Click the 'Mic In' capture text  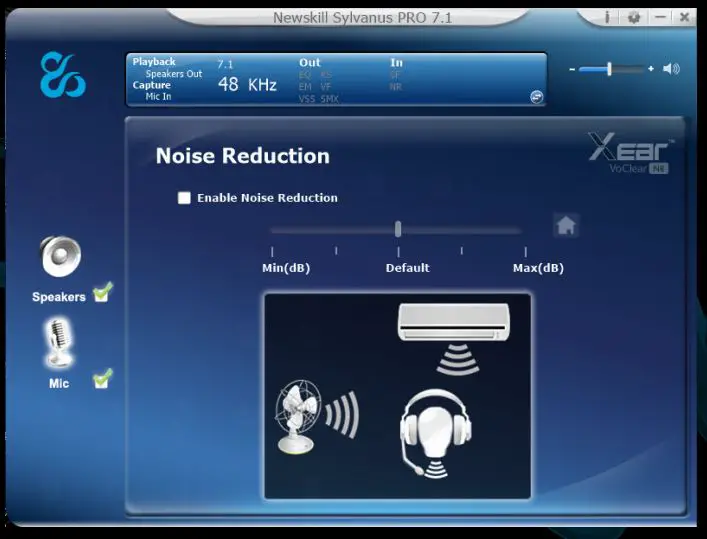coord(158,96)
